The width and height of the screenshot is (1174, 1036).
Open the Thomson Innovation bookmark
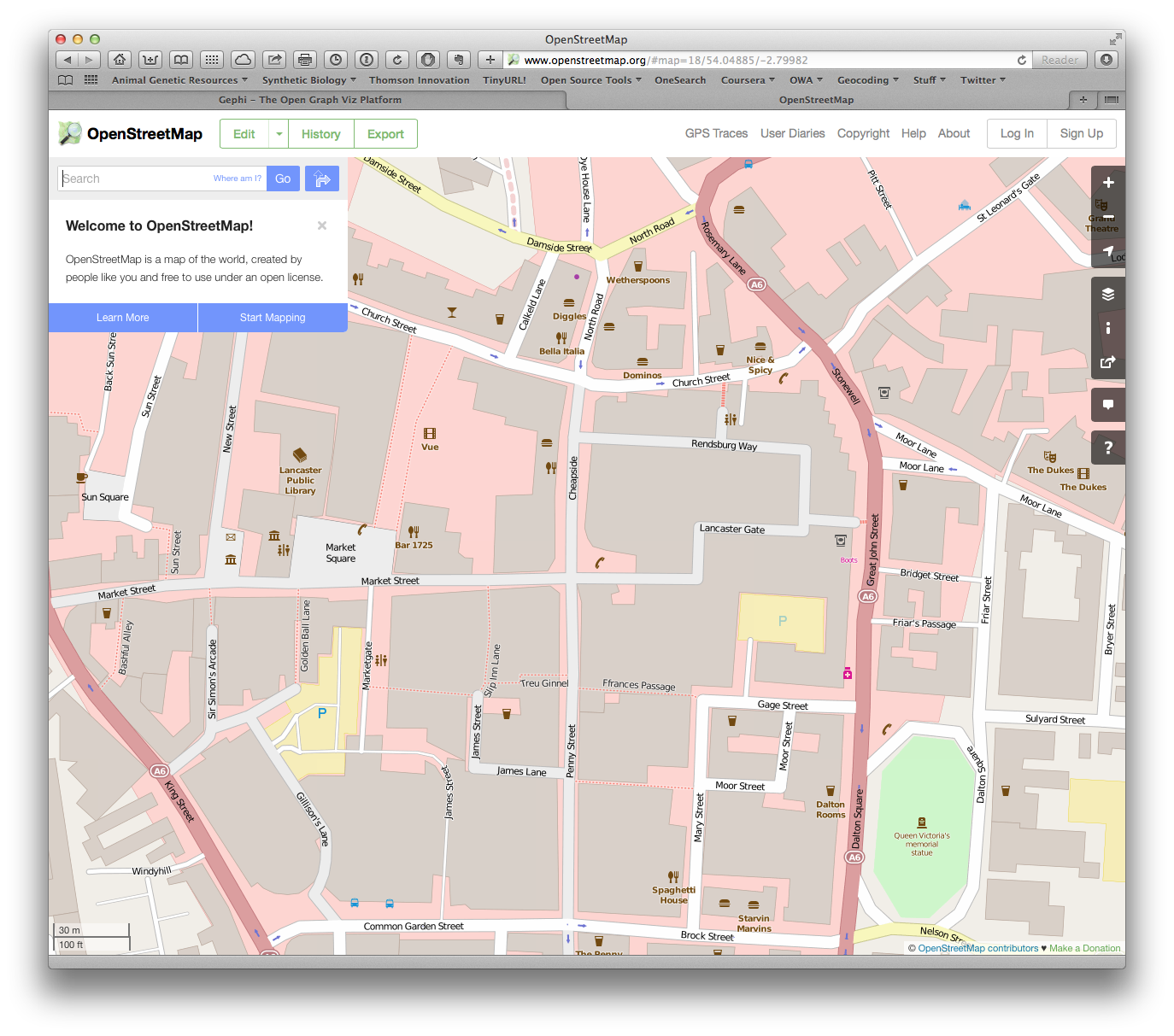tap(420, 80)
